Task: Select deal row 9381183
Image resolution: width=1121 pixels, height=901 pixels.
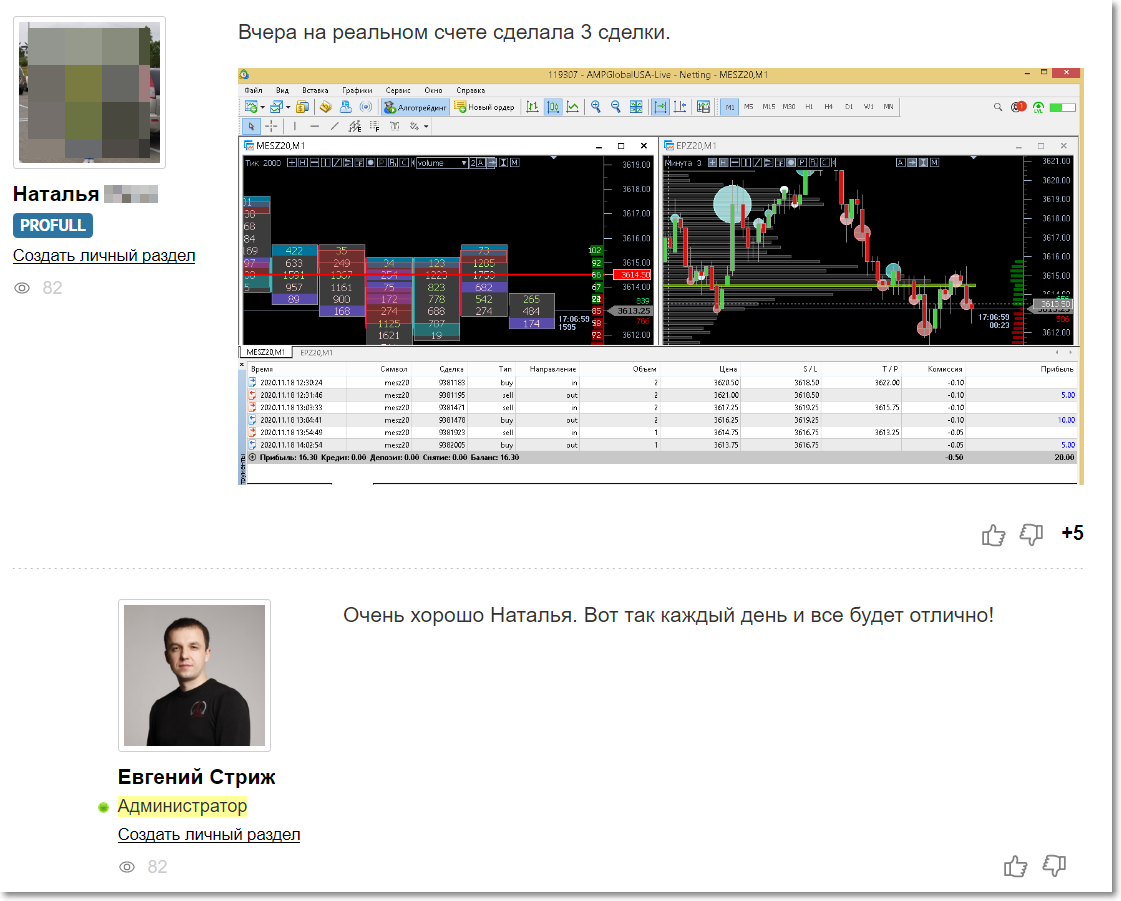Action: pos(661,383)
